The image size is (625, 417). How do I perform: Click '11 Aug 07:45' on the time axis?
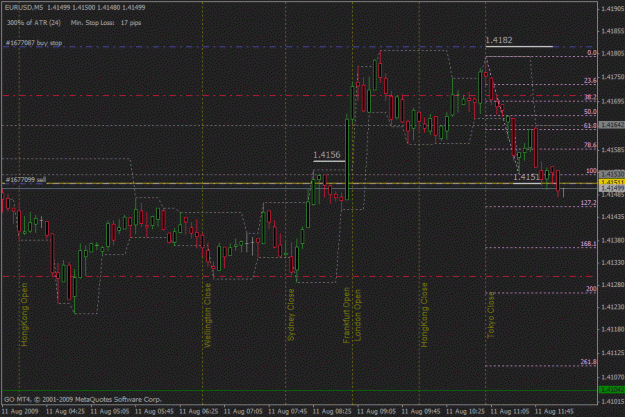pyautogui.click(x=287, y=411)
